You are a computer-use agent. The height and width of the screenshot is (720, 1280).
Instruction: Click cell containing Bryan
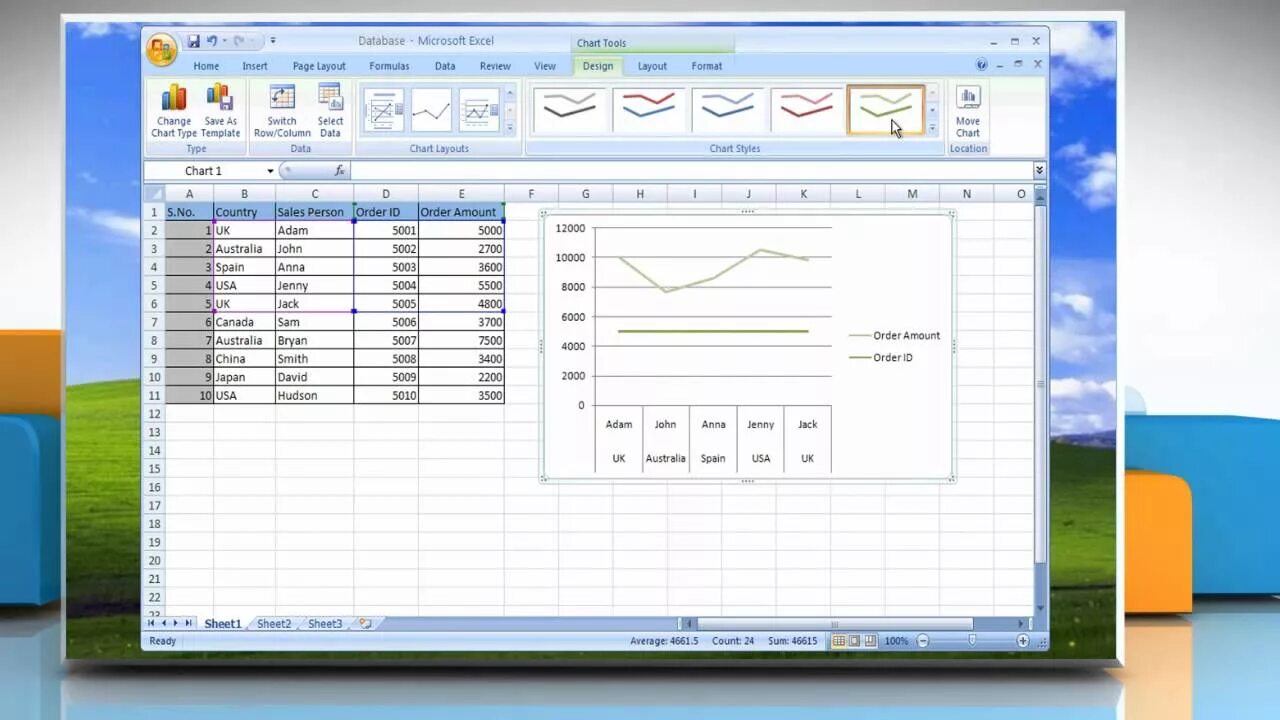point(314,340)
